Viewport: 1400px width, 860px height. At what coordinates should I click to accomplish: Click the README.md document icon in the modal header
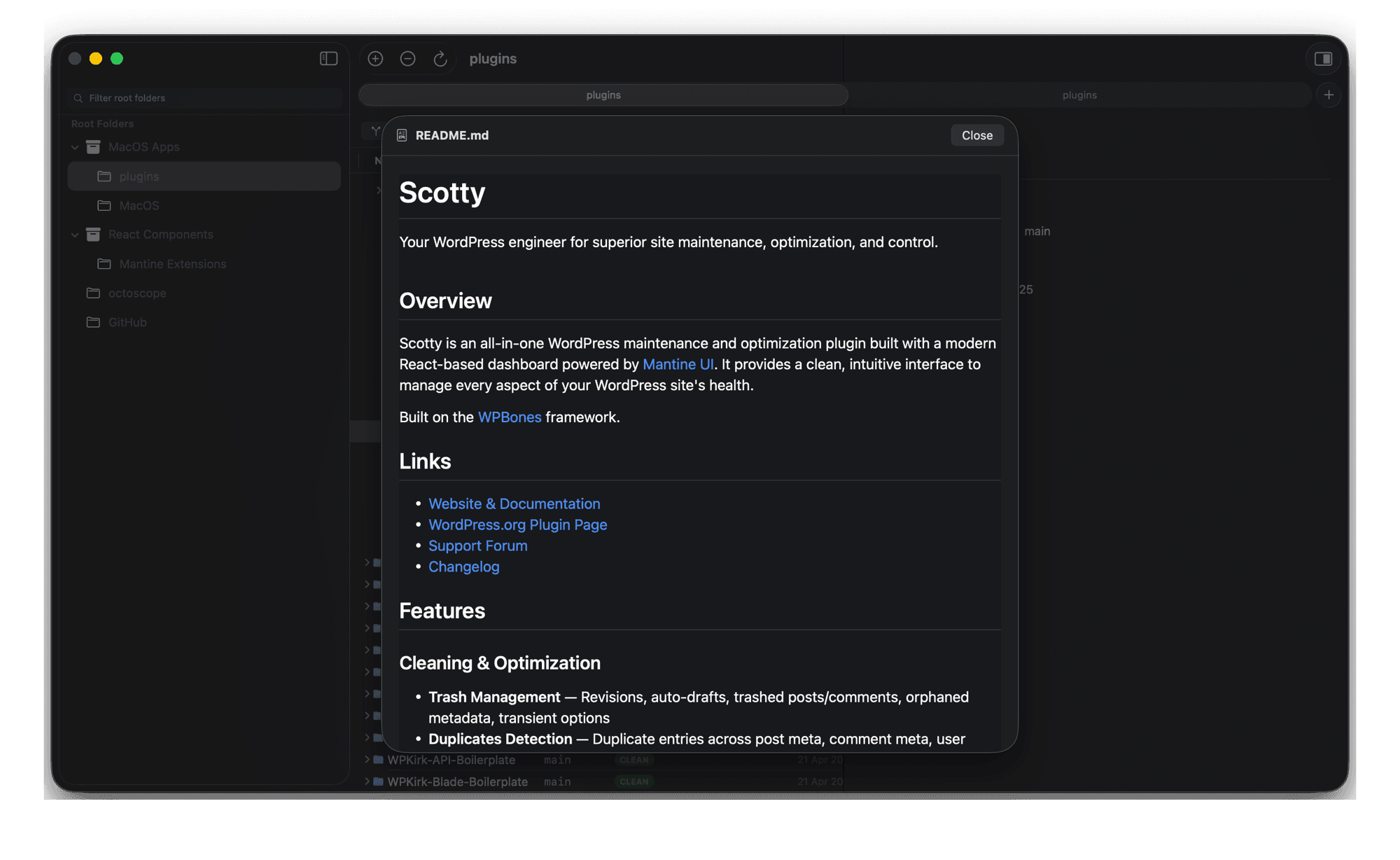pos(402,135)
